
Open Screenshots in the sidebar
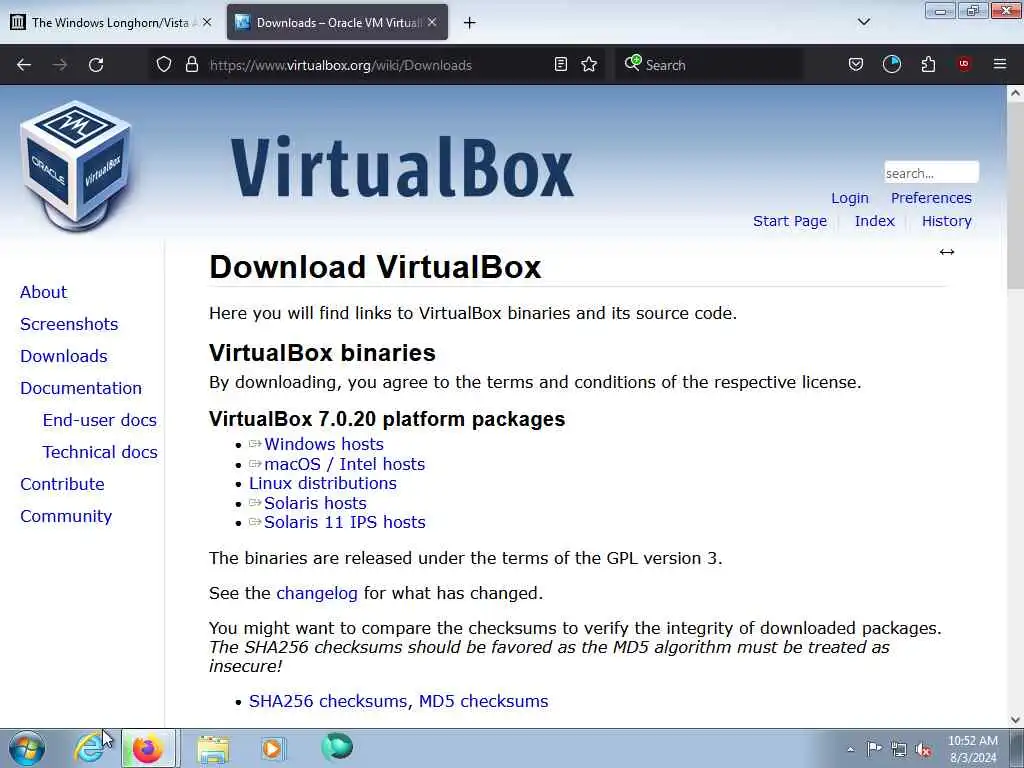[x=69, y=324]
